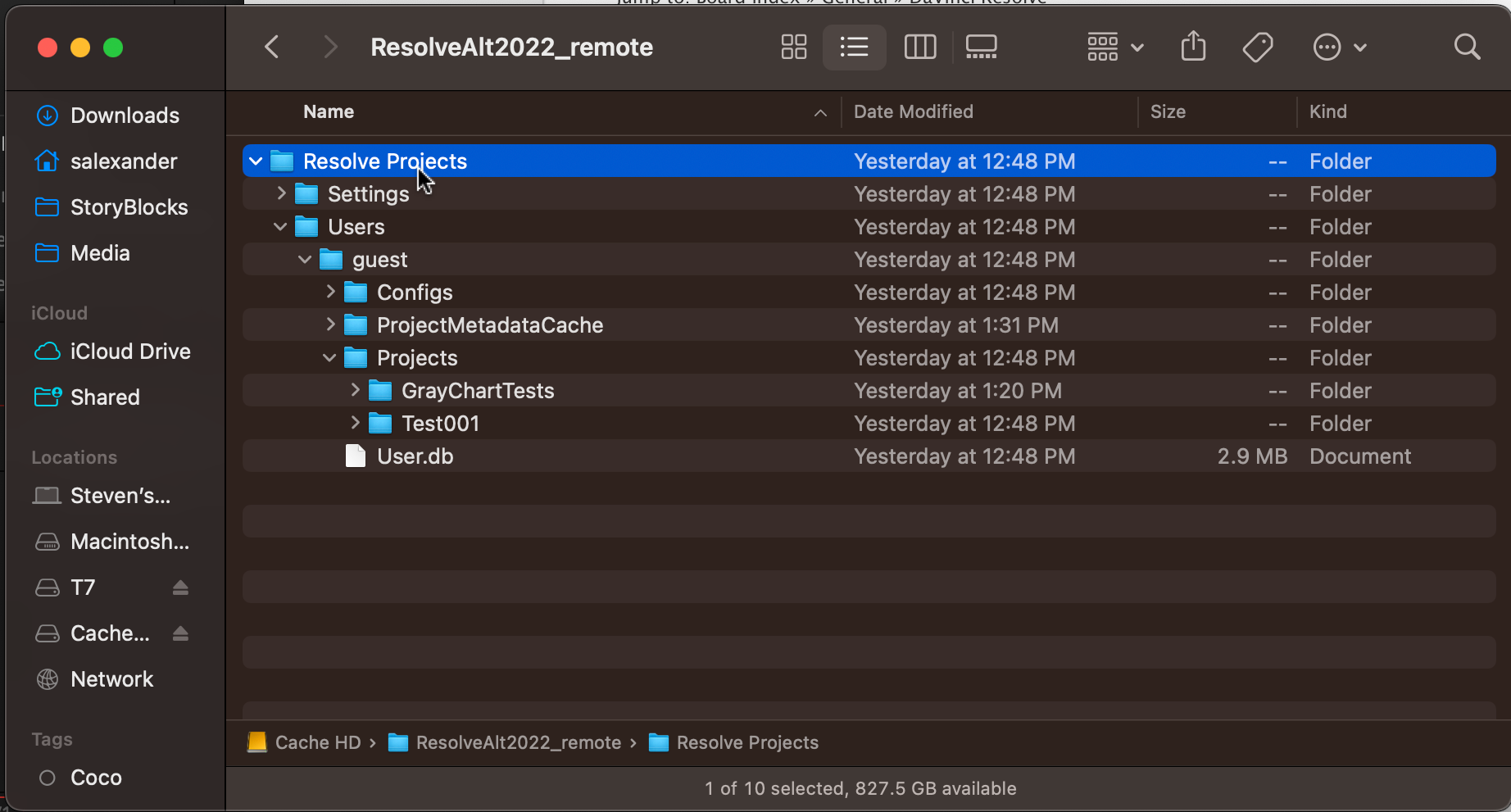
Task: Select the Projects folder row
Action: (x=869, y=358)
